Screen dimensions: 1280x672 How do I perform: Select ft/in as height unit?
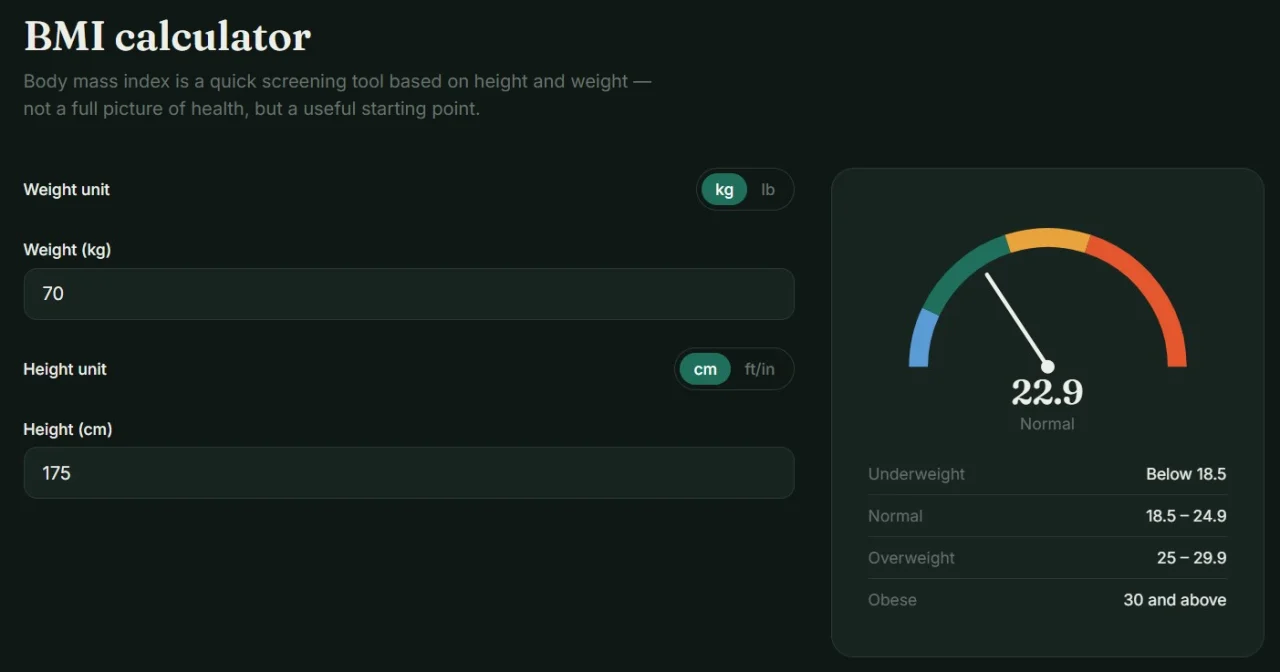[760, 369]
